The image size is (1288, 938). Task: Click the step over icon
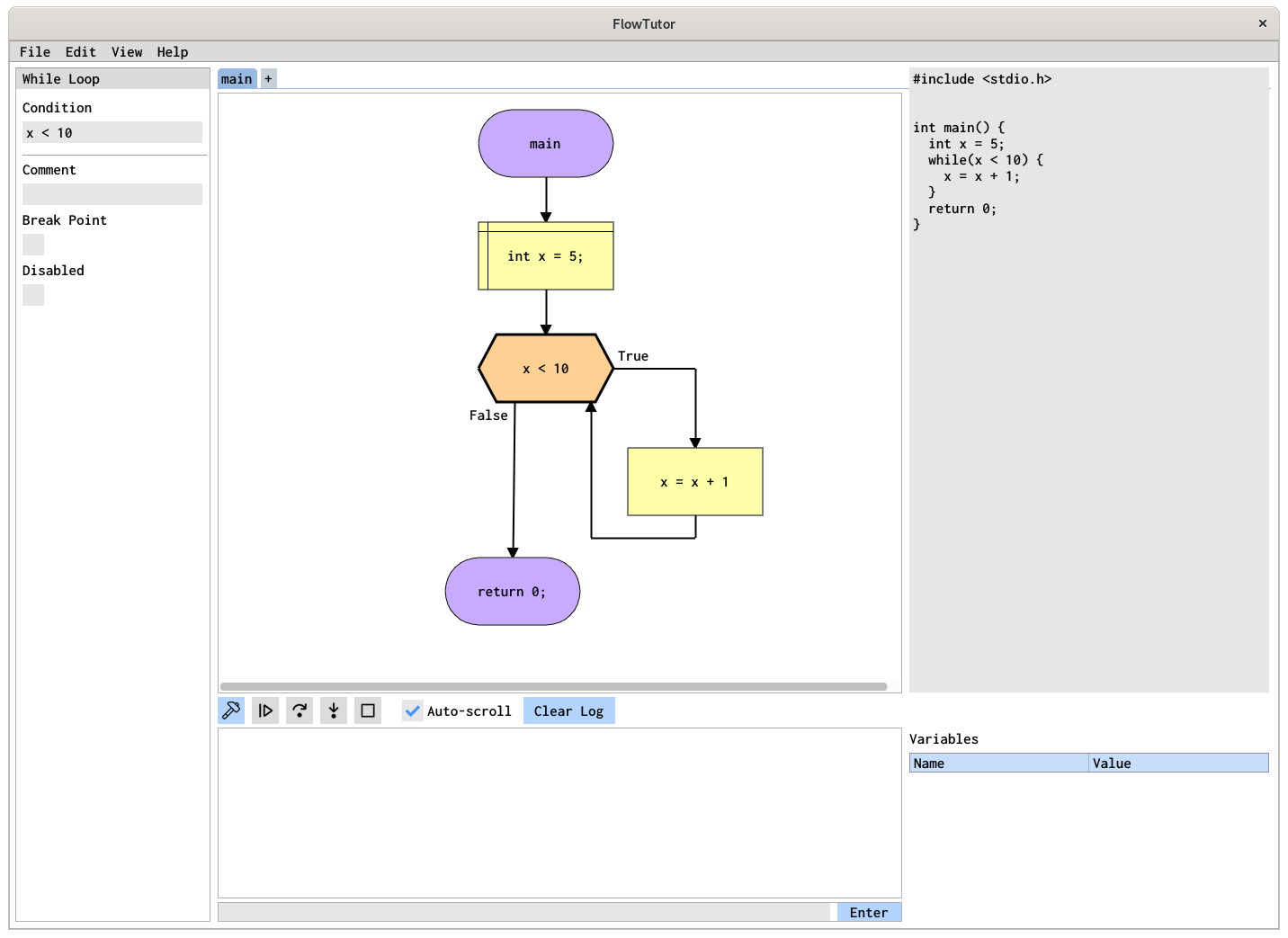coord(300,710)
